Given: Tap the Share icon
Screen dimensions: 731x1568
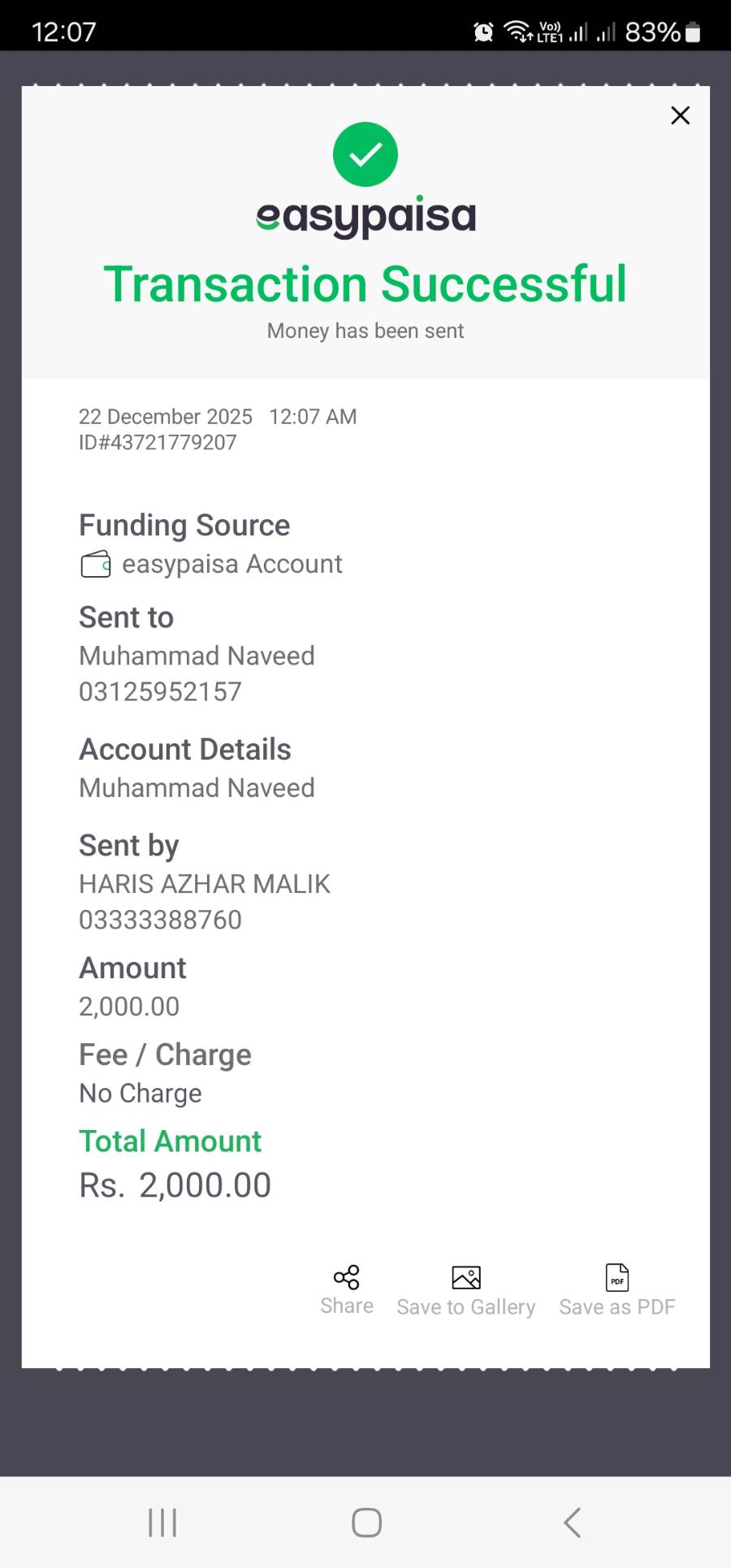Looking at the screenshot, I should point(347,1277).
